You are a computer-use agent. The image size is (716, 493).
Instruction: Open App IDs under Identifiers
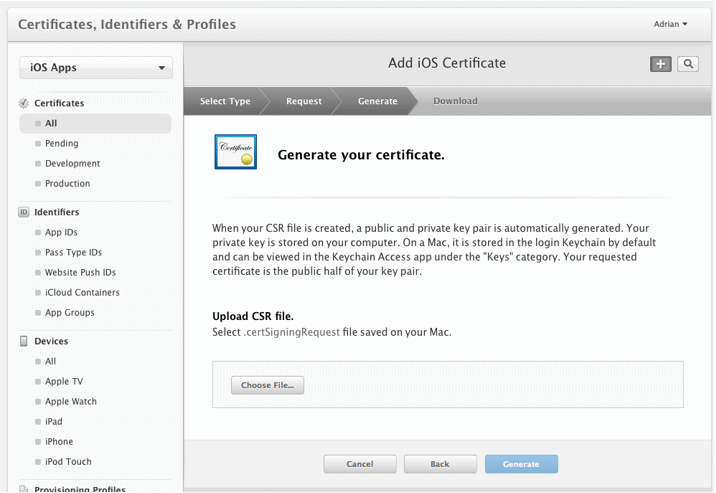tap(61, 232)
